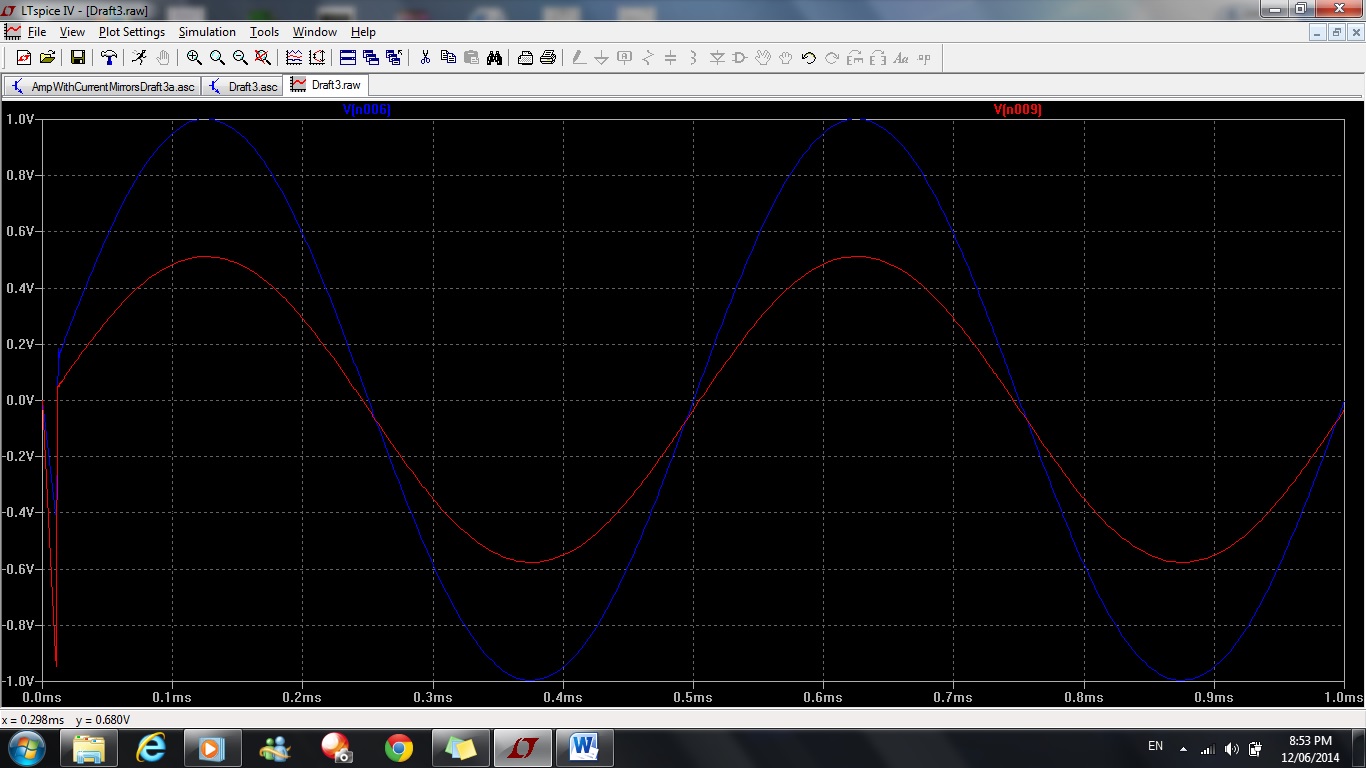Open a file with the folder icon
1366x768 pixels.
click(x=47, y=58)
